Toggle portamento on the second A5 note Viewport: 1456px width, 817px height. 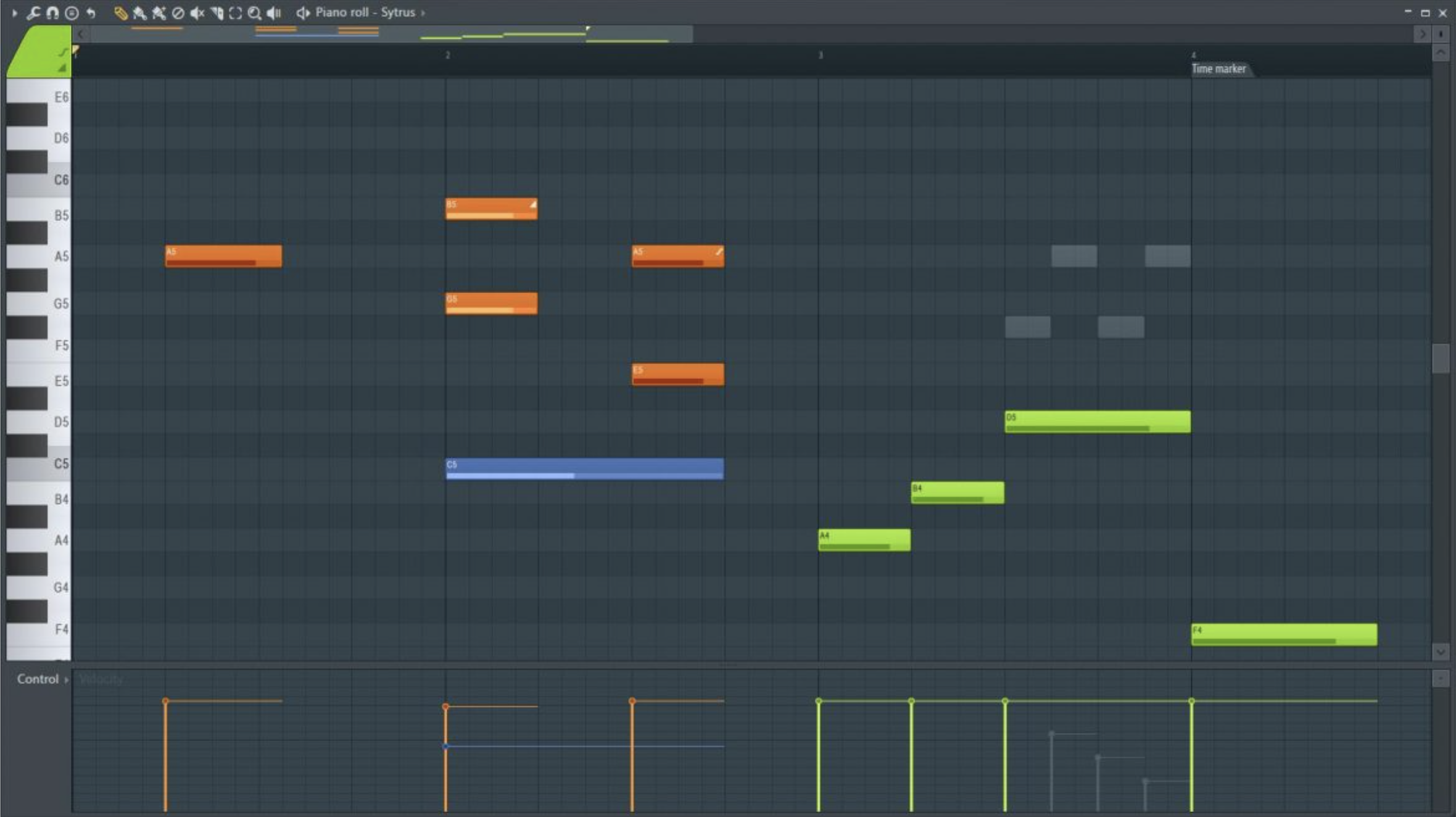(x=719, y=251)
